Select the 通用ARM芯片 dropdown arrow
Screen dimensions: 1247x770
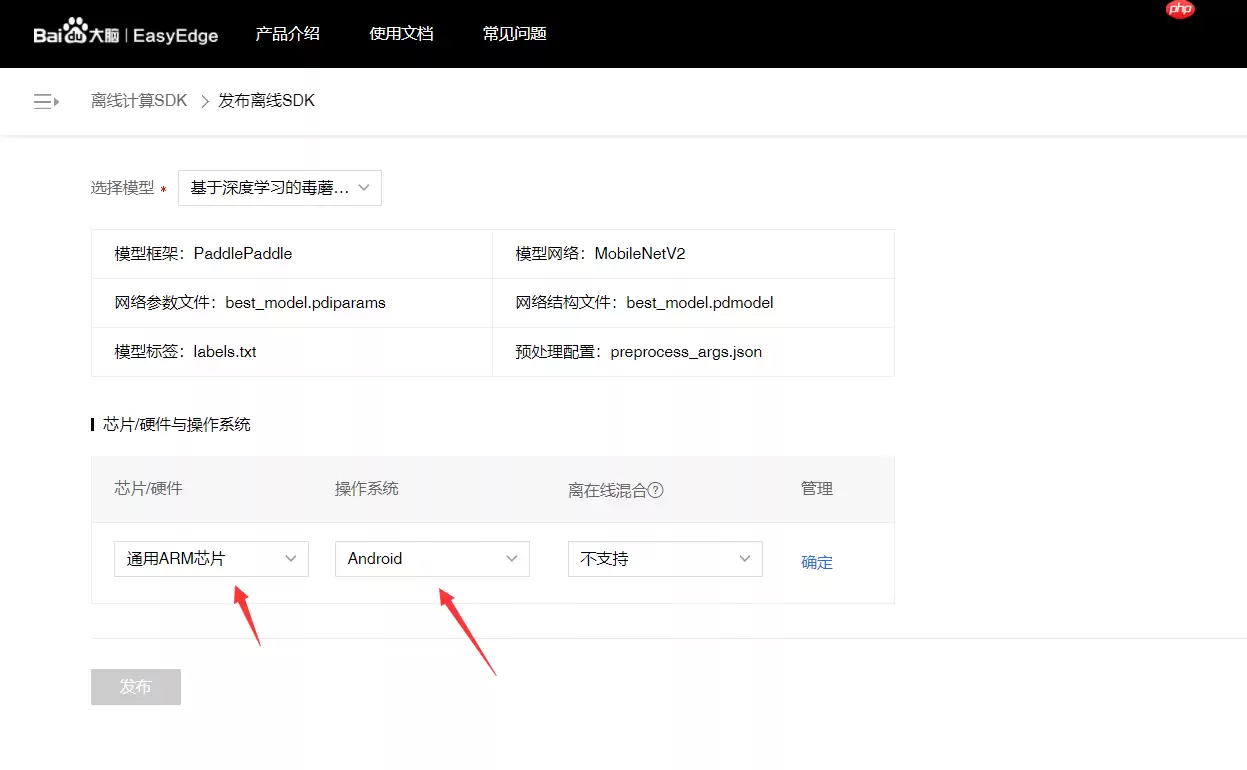point(290,559)
